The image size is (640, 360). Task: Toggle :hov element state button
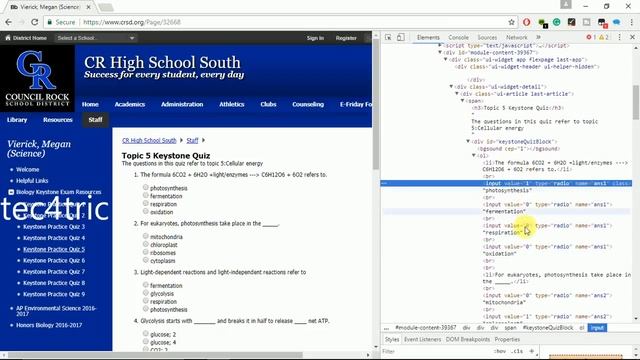point(500,351)
